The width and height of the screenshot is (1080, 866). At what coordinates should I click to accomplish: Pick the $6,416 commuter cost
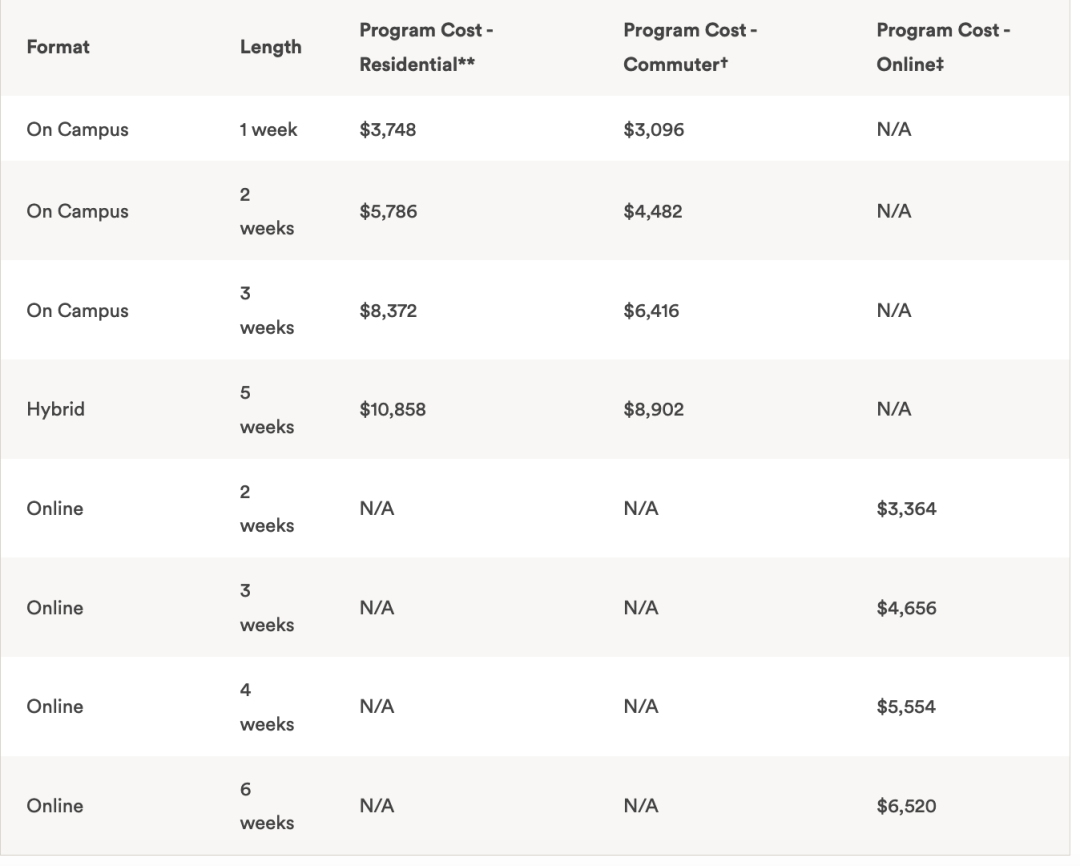[x=651, y=310]
